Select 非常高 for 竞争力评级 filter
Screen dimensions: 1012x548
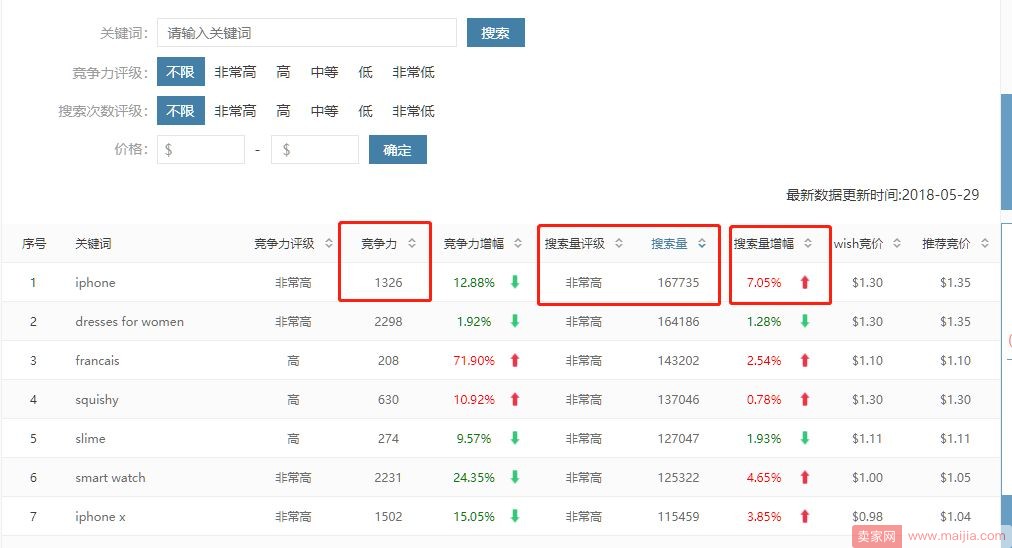pos(235,72)
